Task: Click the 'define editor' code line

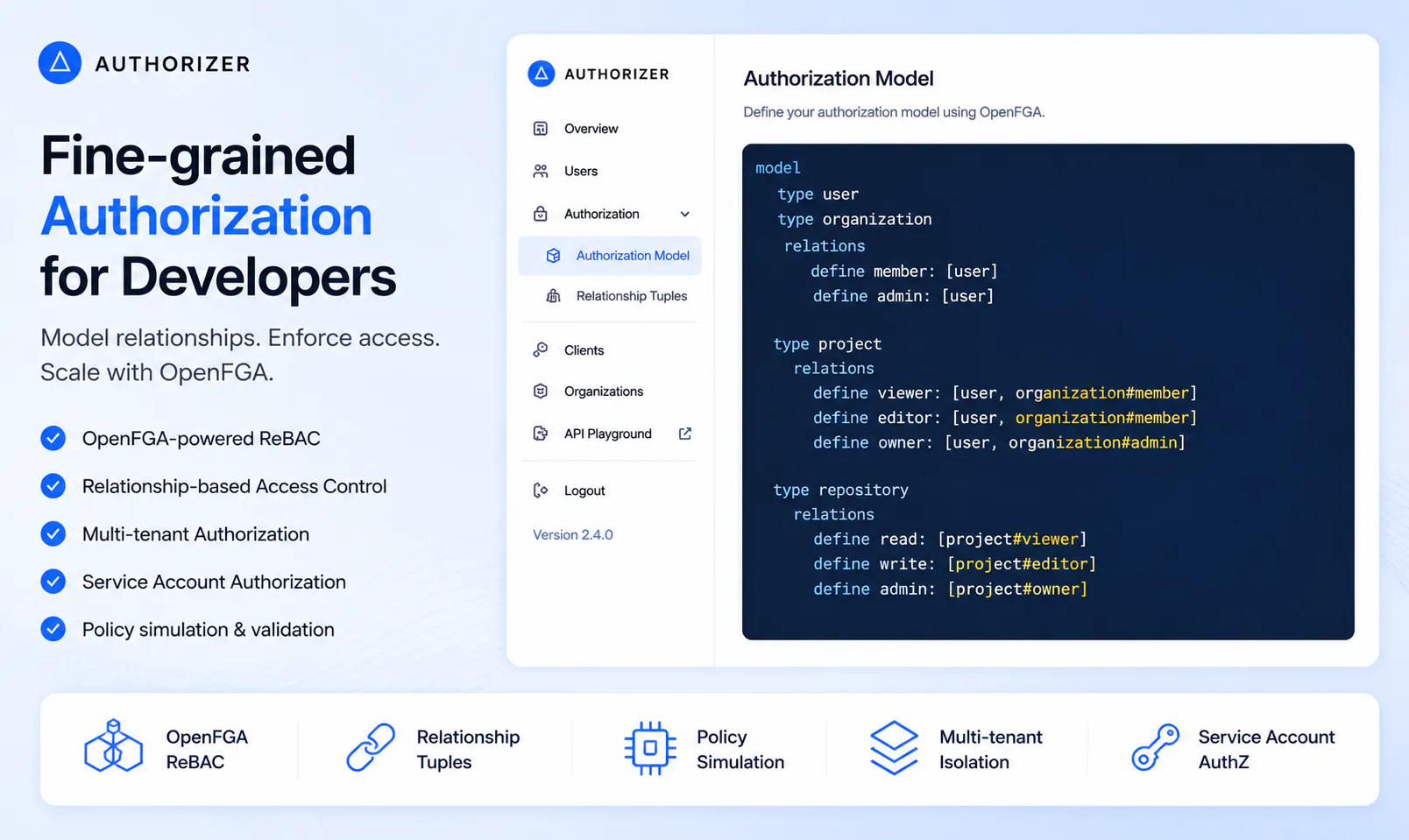Action: pyautogui.click(x=1005, y=418)
